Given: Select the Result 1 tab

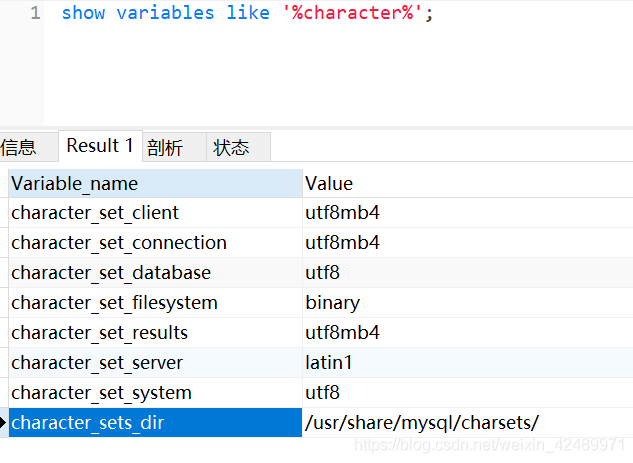Looking at the screenshot, I should point(100,146).
